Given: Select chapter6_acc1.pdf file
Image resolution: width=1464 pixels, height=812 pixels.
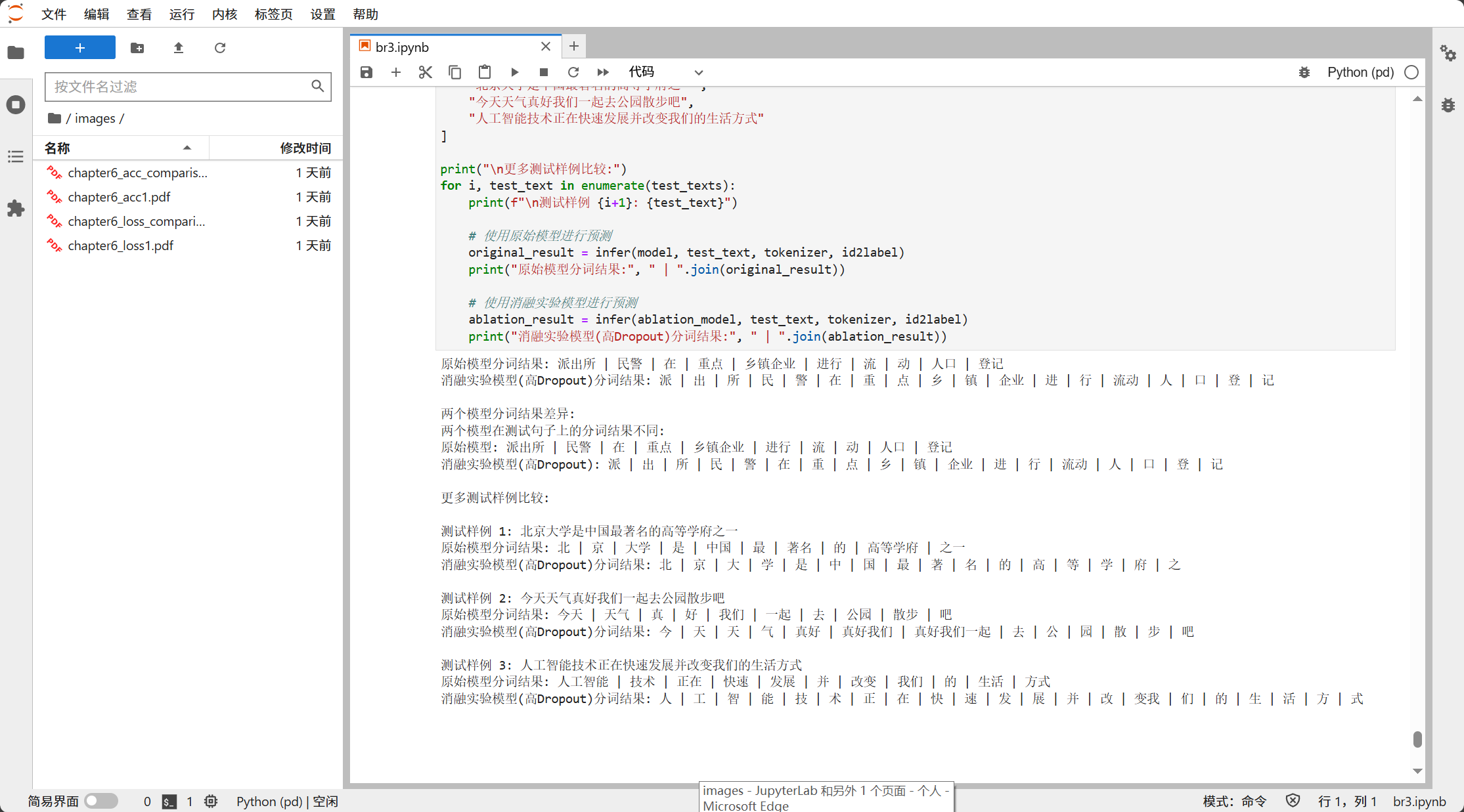Looking at the screenshot, I should click(x=188, y=197).
